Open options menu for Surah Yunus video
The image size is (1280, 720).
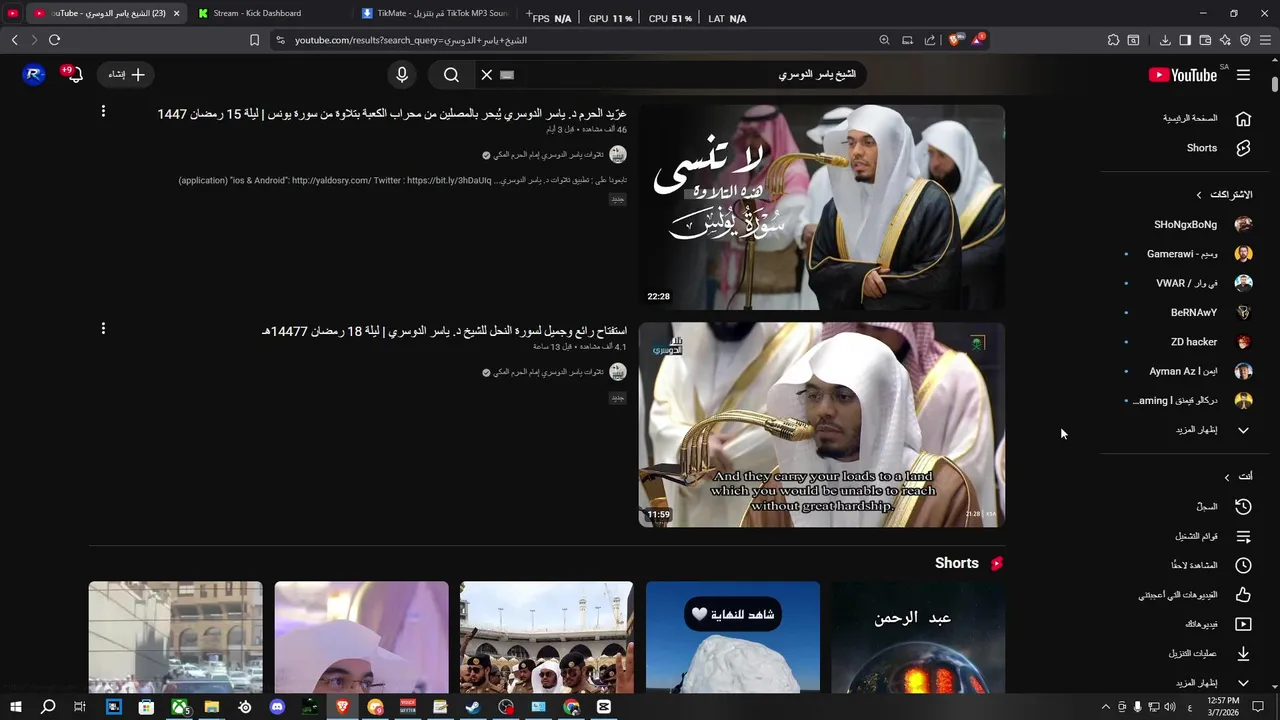click(x=103, y=112)
